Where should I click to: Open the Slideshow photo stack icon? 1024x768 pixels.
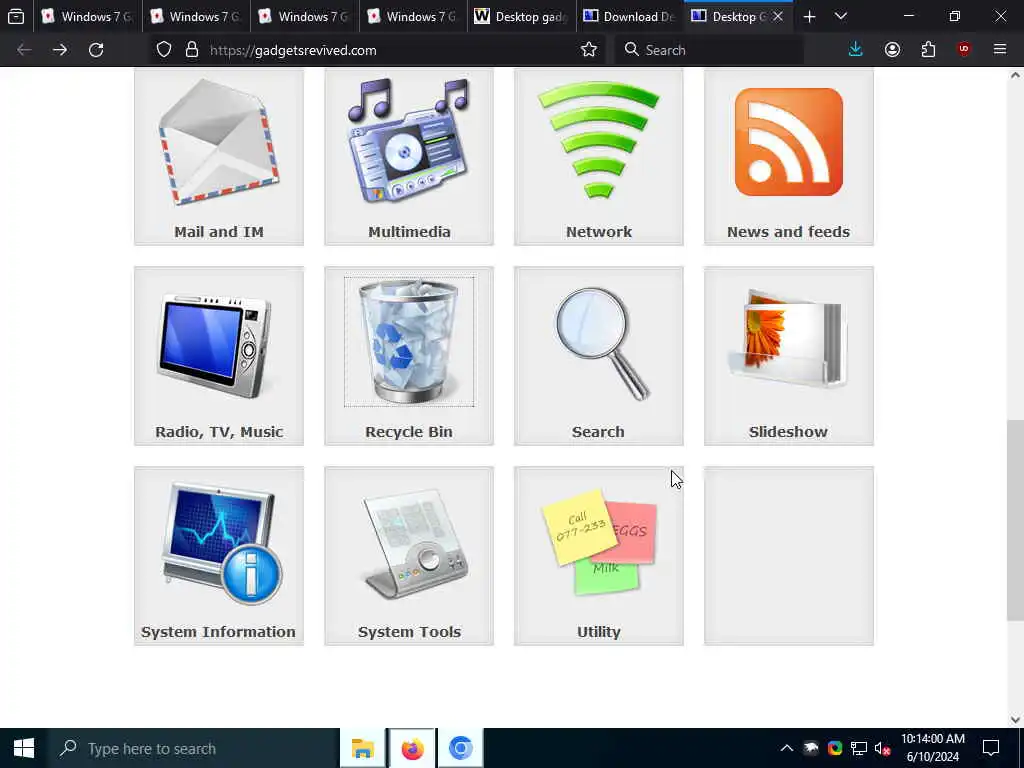click(789, 338)
